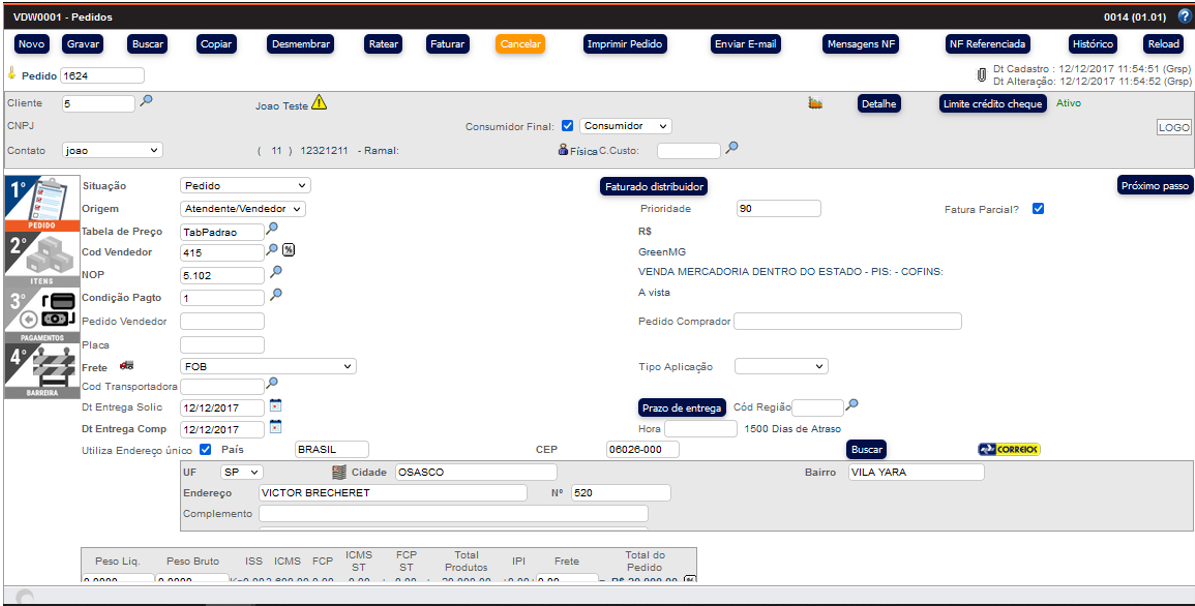This screenshot has height=606, width=1195.
Task: Click the Pedido Comprador input field
Action: tap(848, 321)
